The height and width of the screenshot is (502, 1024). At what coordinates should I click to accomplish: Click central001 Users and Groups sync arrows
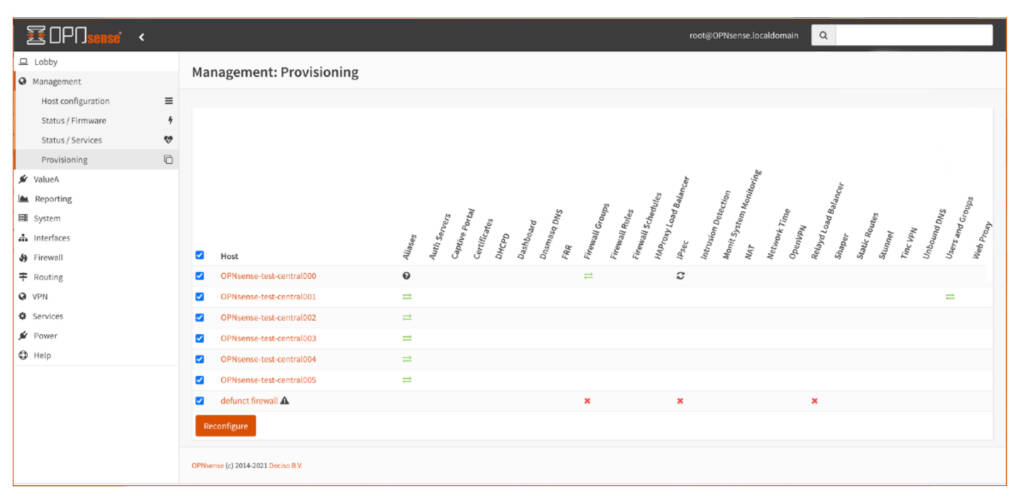[950, 296]
